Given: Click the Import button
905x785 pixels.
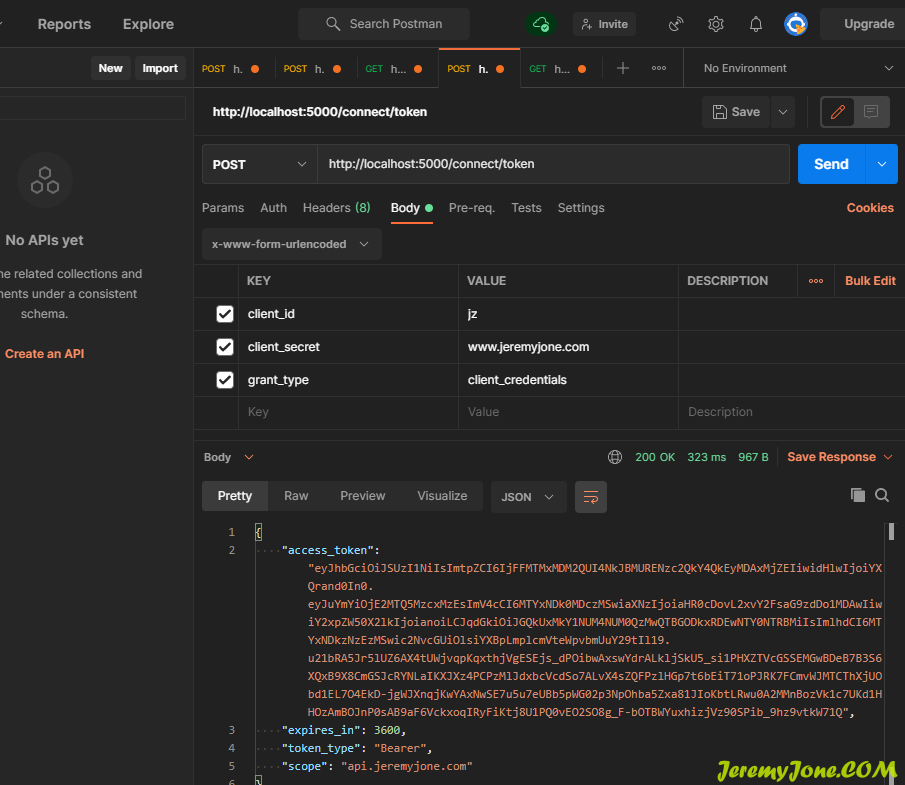Looking at the screenshot, I should 160,68.
